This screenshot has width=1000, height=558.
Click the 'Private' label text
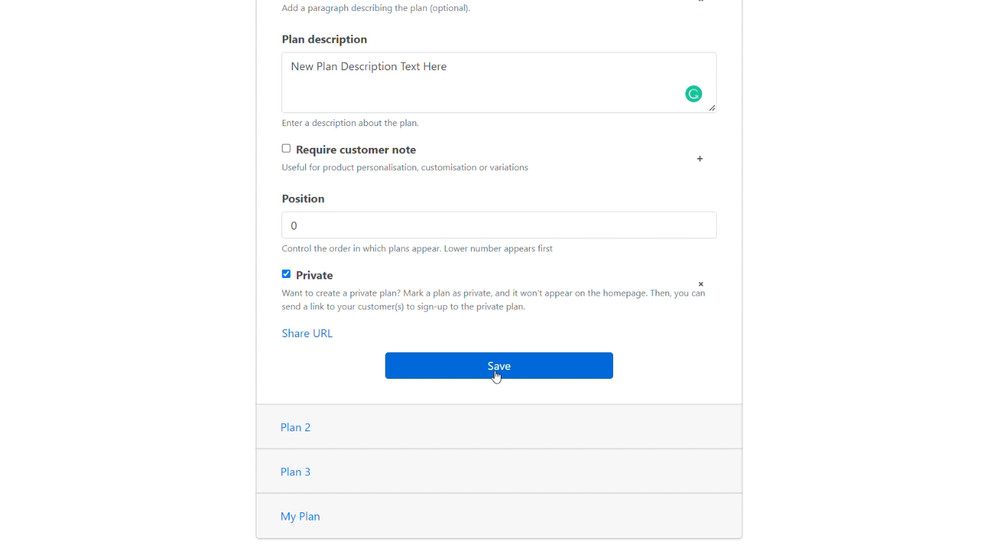[x=314, y=275]
